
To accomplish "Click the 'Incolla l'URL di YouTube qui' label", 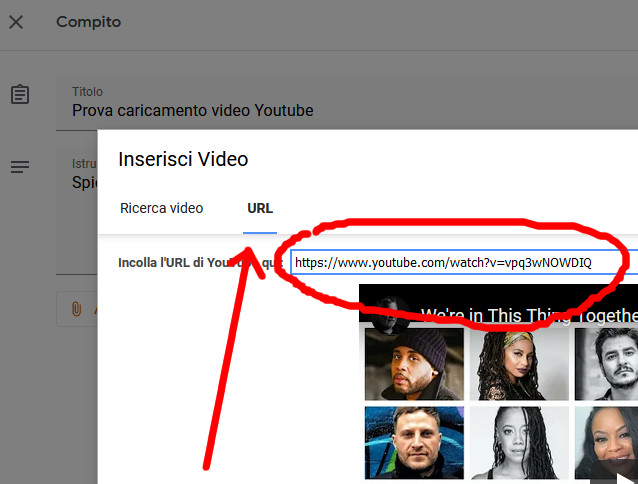I will tap(200, 263).
